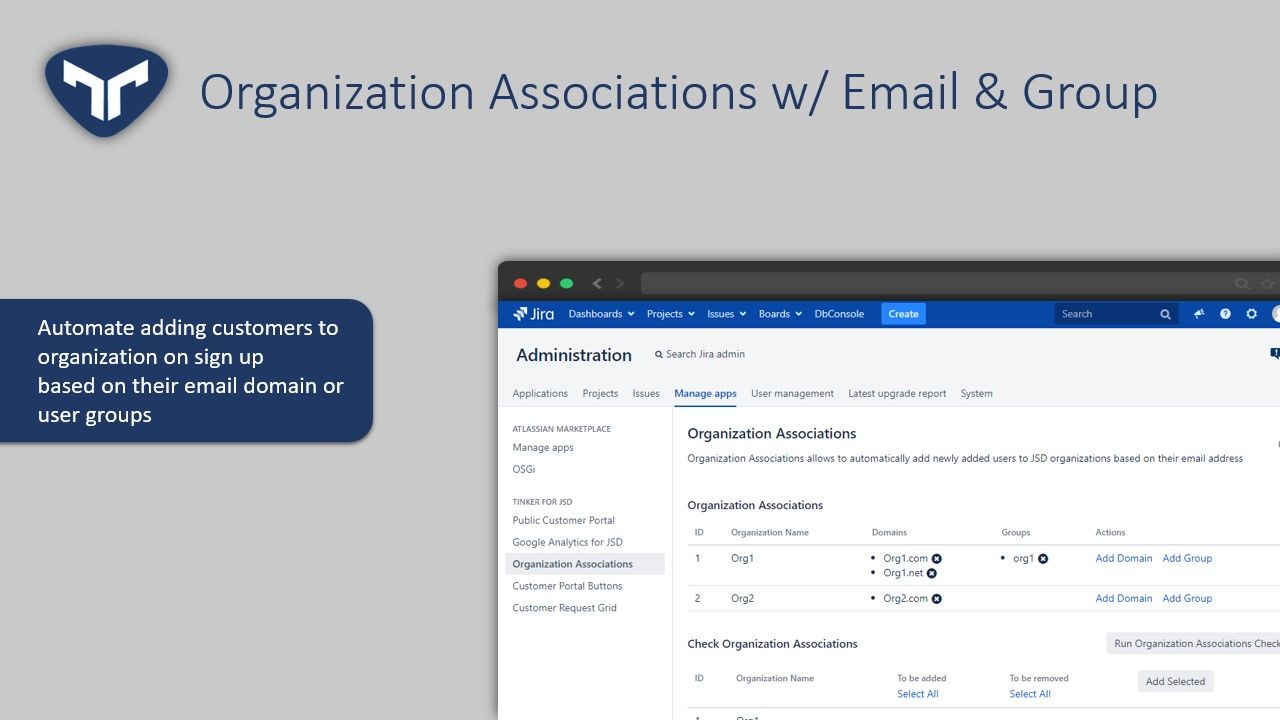Screen dimensions: 1280x720
Task: Click the yellow minimize window dot
Action: coord(543,284)
